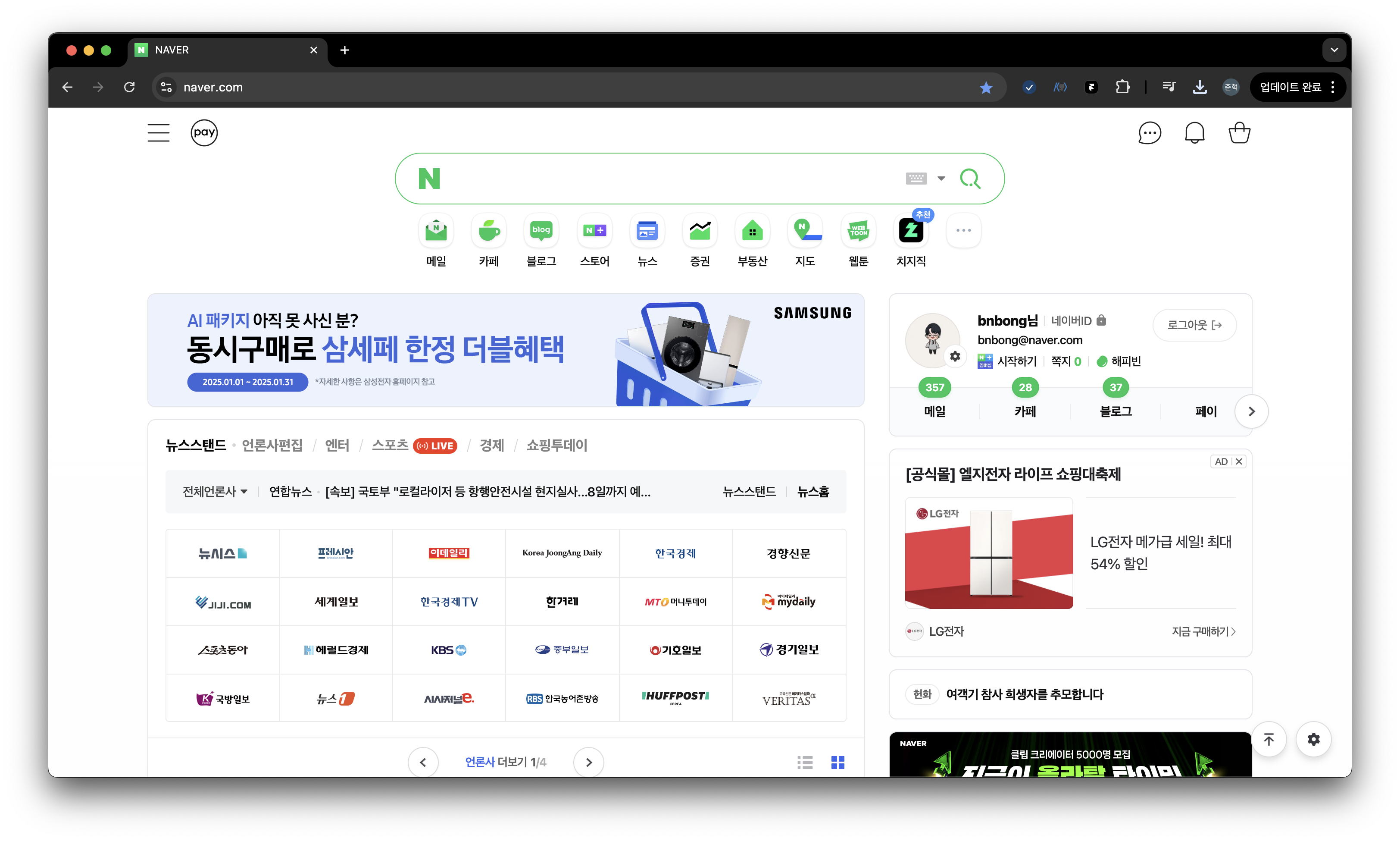Click the green search magnifier icon
1400x841 pixels.
pyautogui.click(x=970, y=179)
